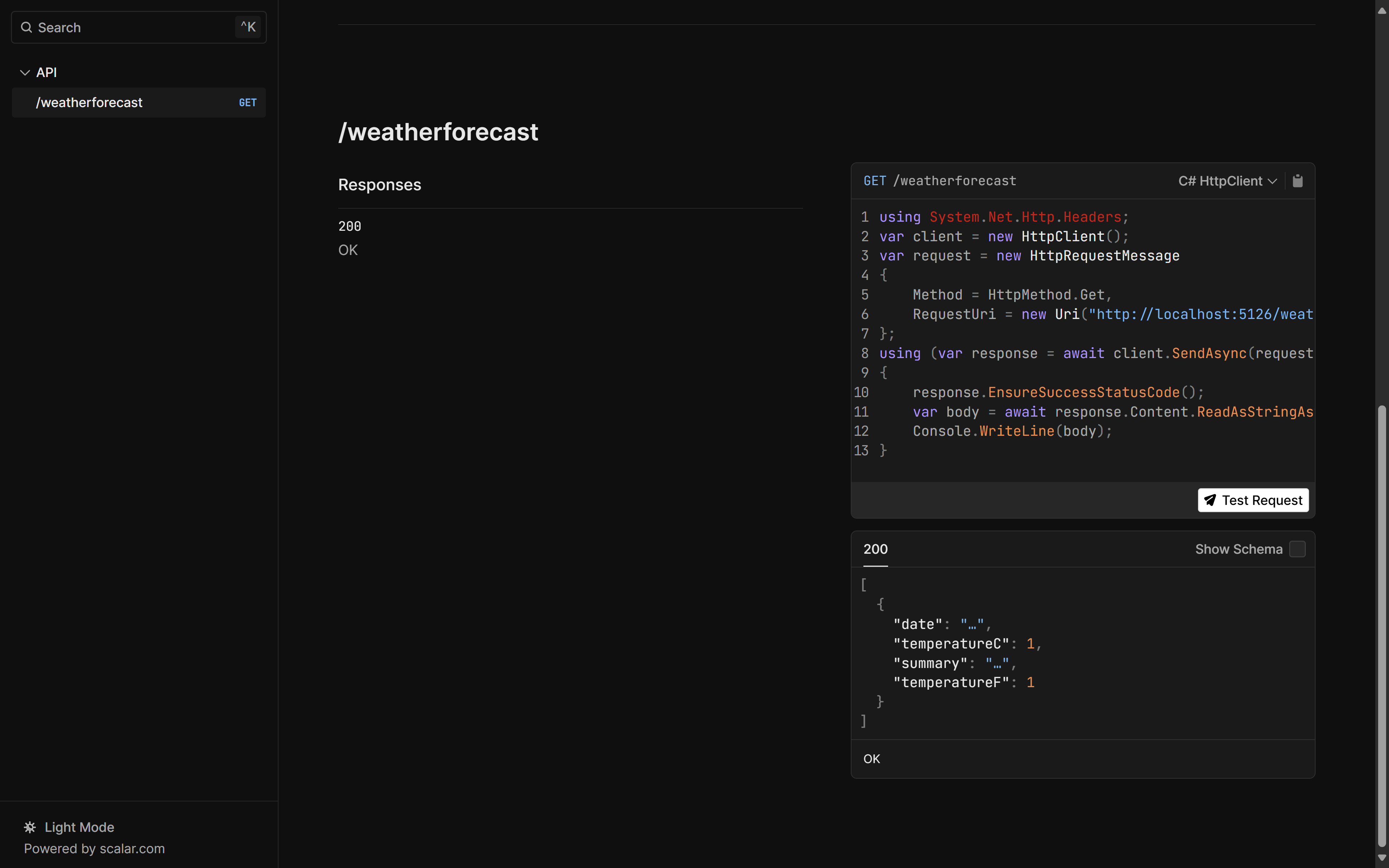Select the 200 response tab
Image resolution: width=1389 pixels, height=868 pixels.
click(x=875, y=549)
